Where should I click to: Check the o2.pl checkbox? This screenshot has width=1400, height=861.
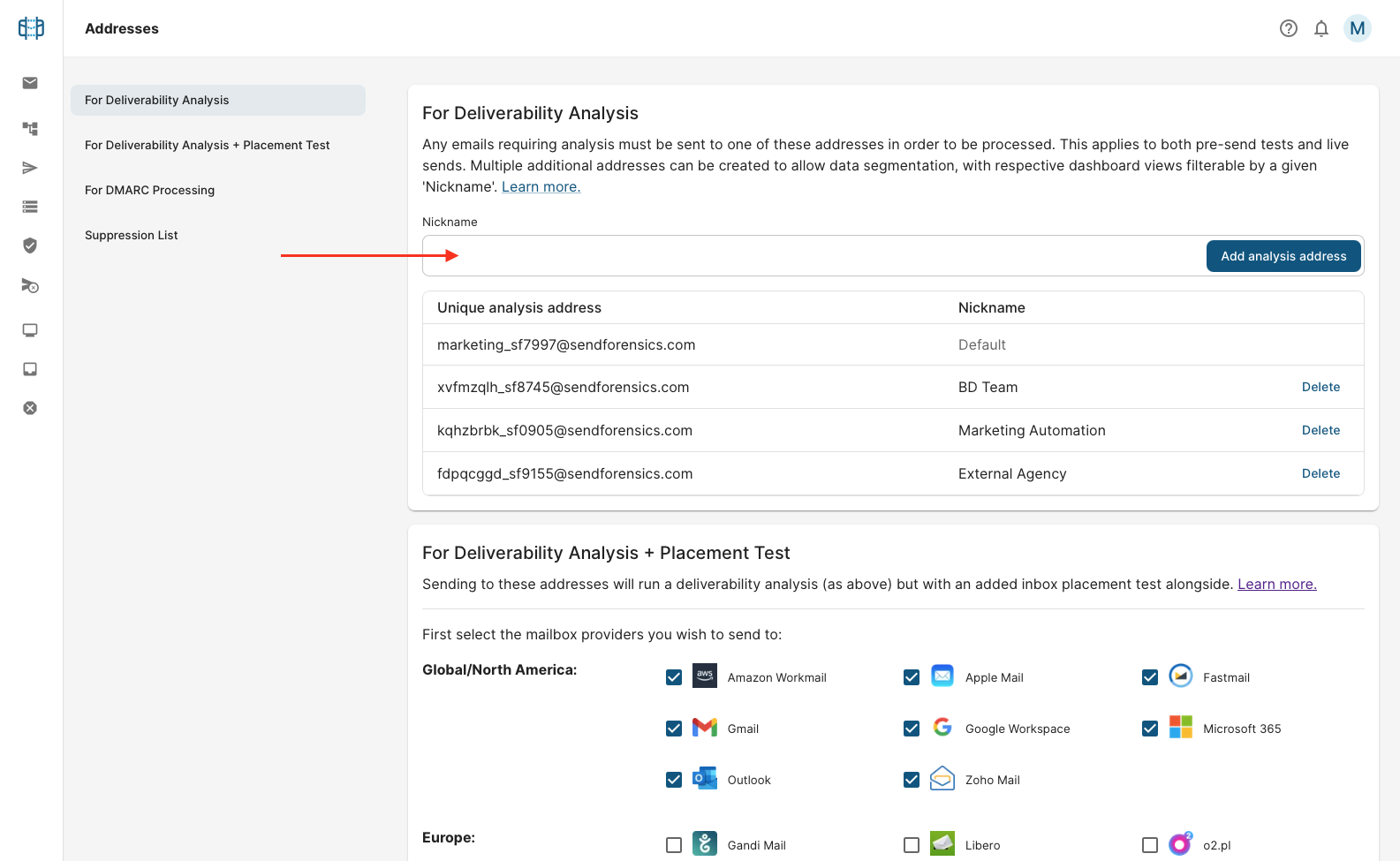pyautogui.click(x=1150, y=845)
